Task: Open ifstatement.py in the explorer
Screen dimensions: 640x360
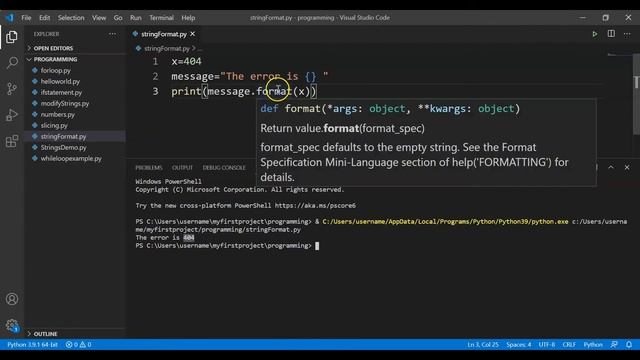Action: click(x=61, y=92)
